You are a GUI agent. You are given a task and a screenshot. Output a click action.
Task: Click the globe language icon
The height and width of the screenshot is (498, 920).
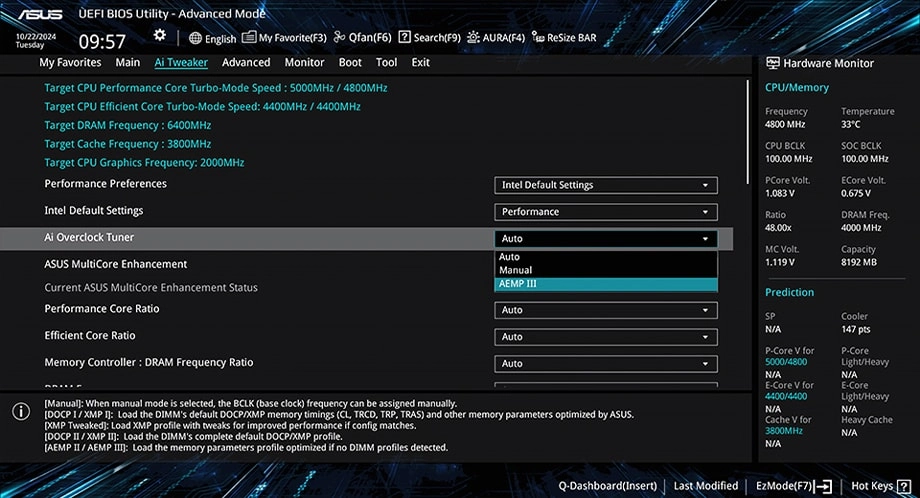195,38
